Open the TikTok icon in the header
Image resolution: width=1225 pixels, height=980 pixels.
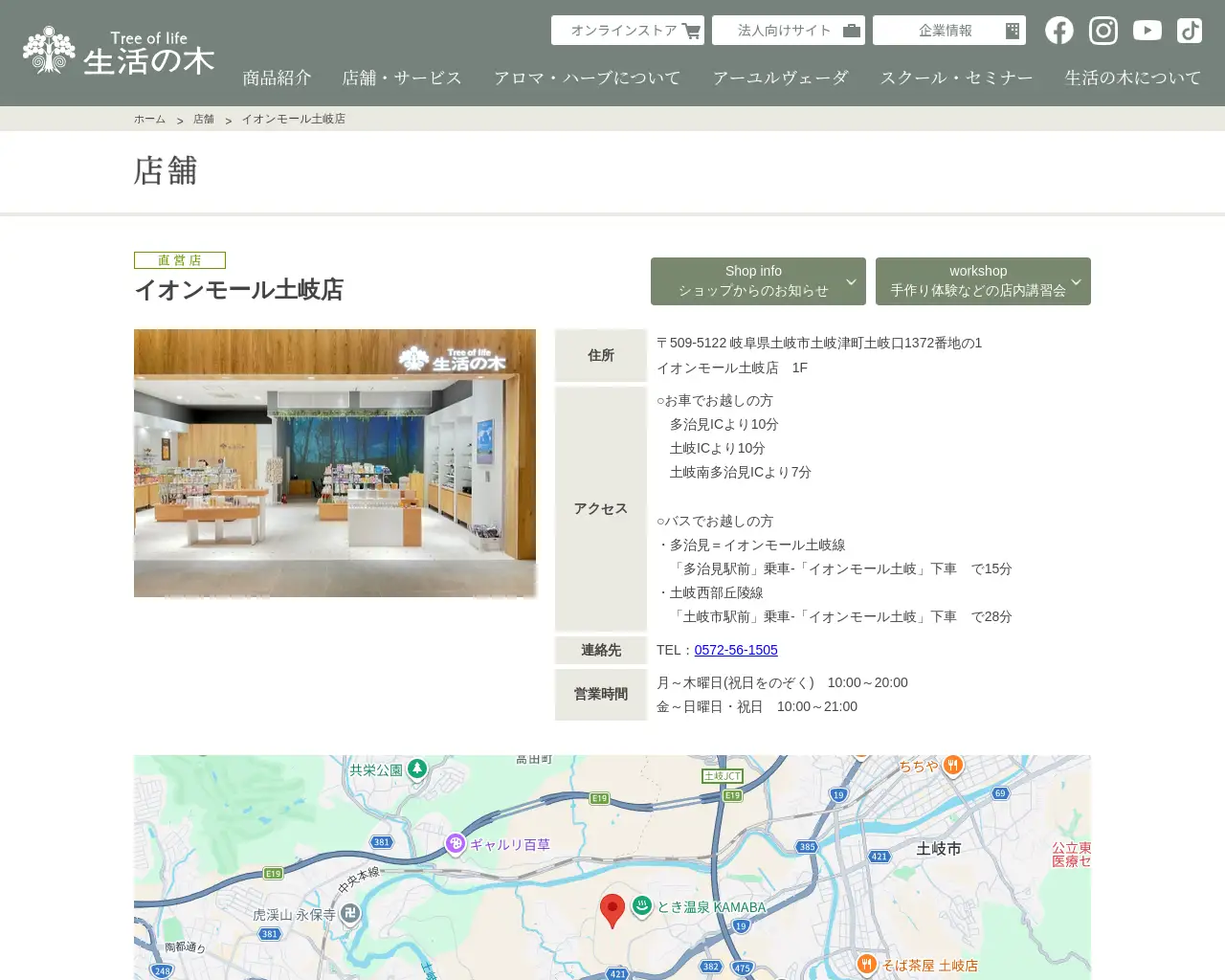coord(1189,30)
